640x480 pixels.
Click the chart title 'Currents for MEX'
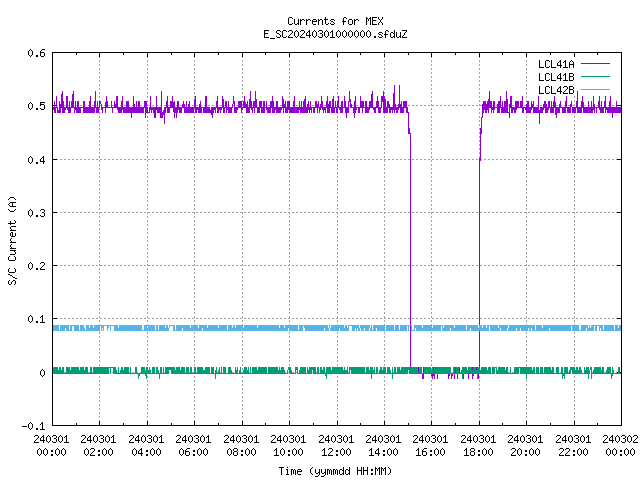tap(335, 21)
